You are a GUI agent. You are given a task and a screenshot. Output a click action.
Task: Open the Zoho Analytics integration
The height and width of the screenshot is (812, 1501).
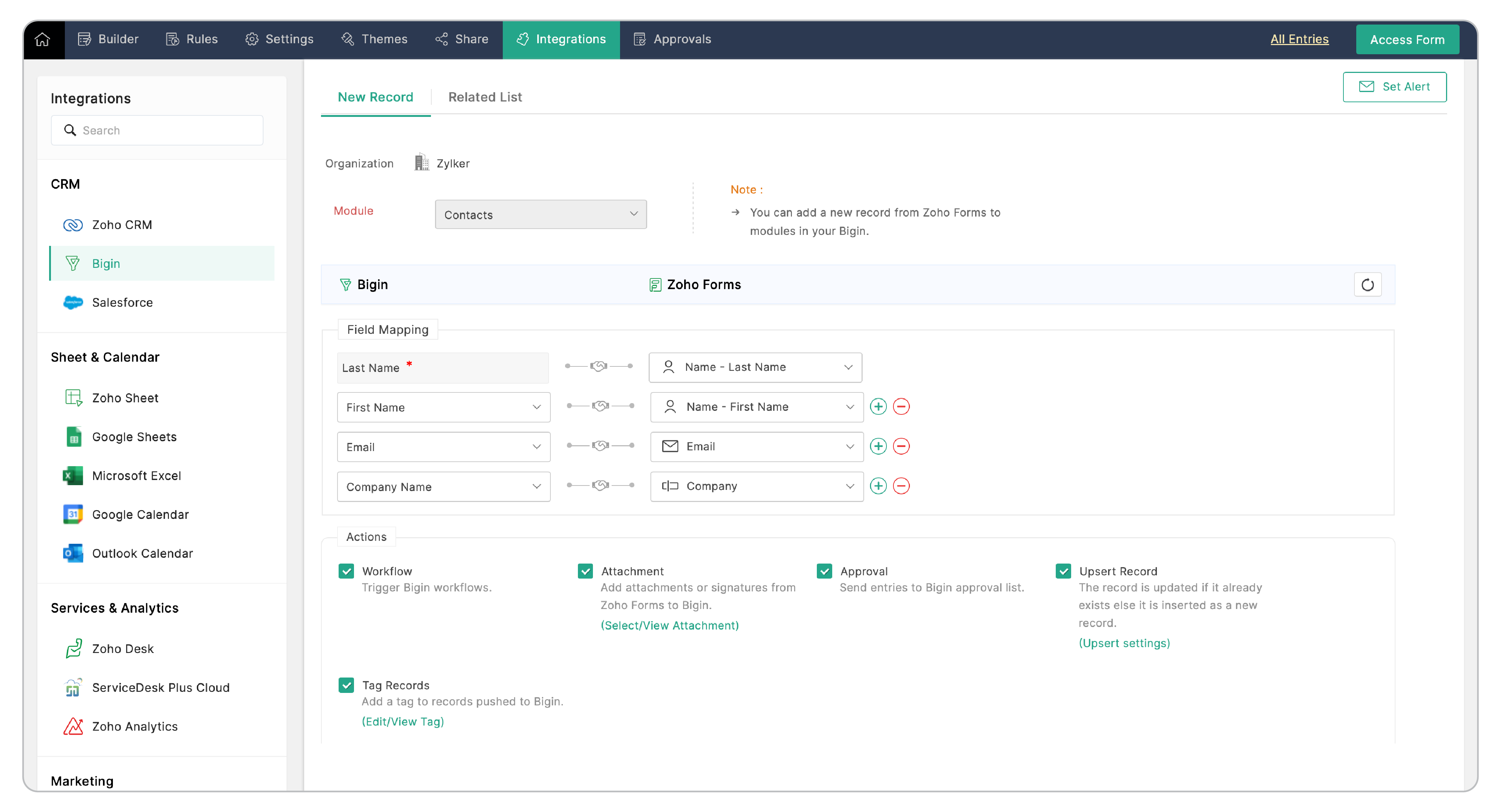click(134, 726)
